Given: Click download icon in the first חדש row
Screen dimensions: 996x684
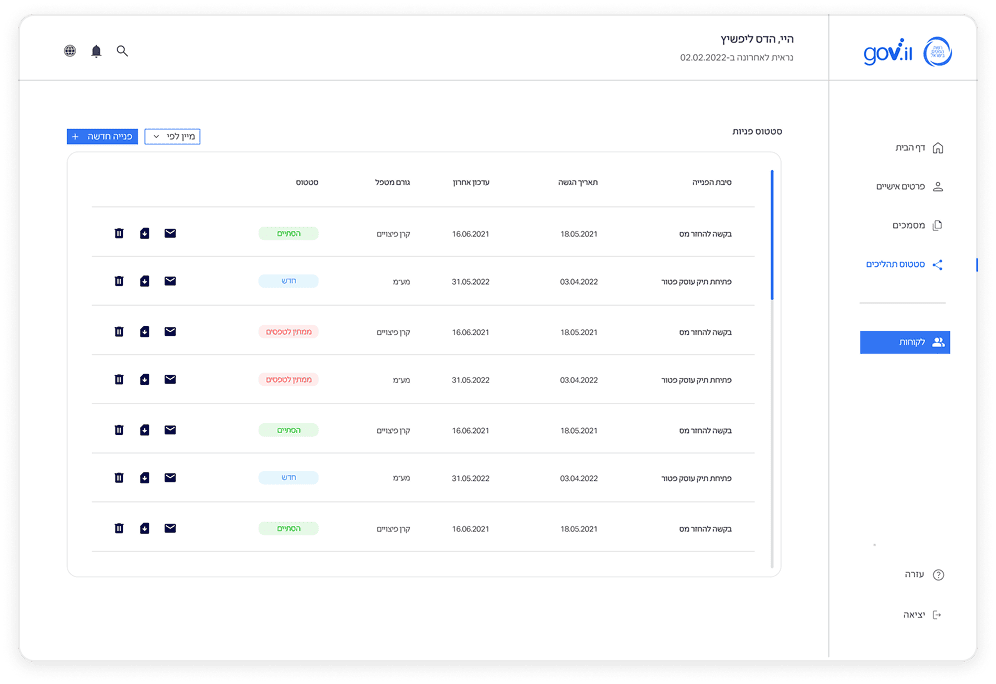Looking at the screenshot, I should click(x=145, y=281).
